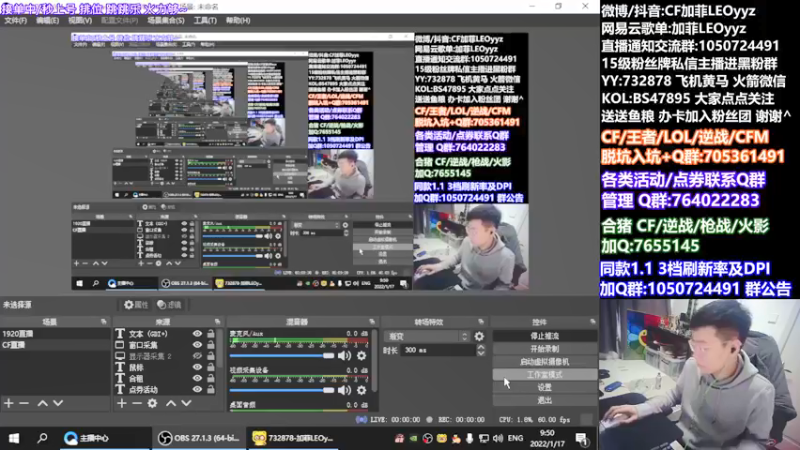800x450 pixels.
Task: Open Windows taskbar search
Action: click(42, 438)
